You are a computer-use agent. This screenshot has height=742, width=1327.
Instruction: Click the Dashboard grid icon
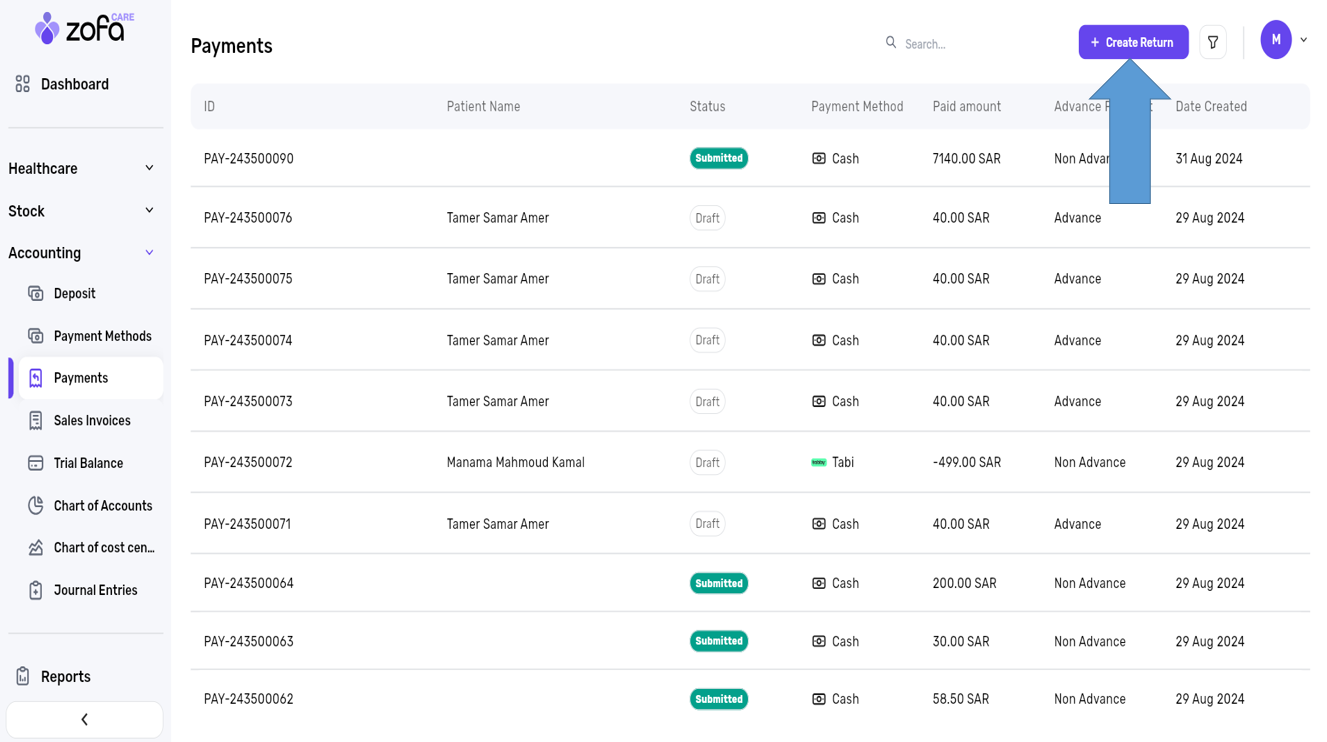point(23,84)
